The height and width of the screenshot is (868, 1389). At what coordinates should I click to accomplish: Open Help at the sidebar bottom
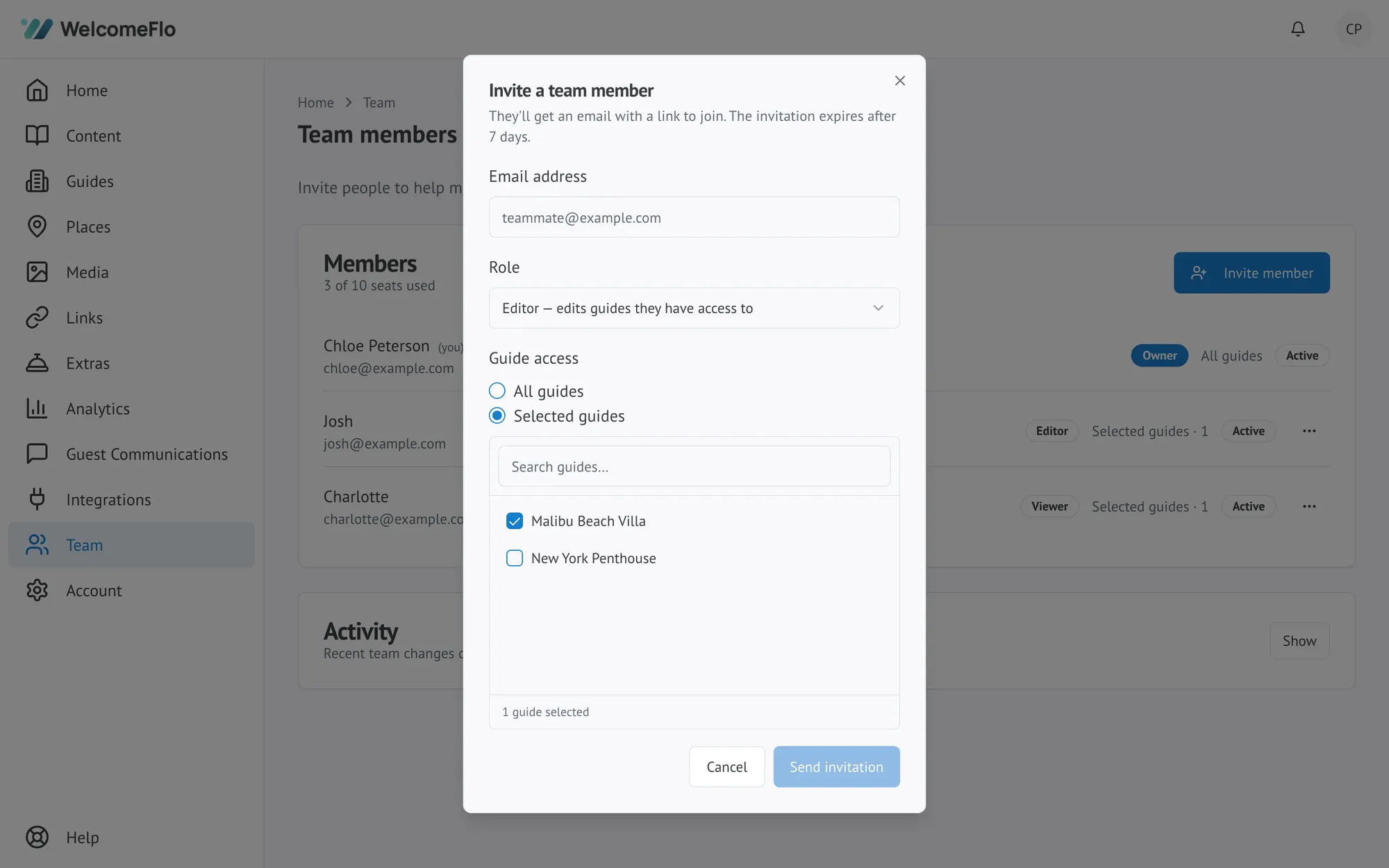131,837
